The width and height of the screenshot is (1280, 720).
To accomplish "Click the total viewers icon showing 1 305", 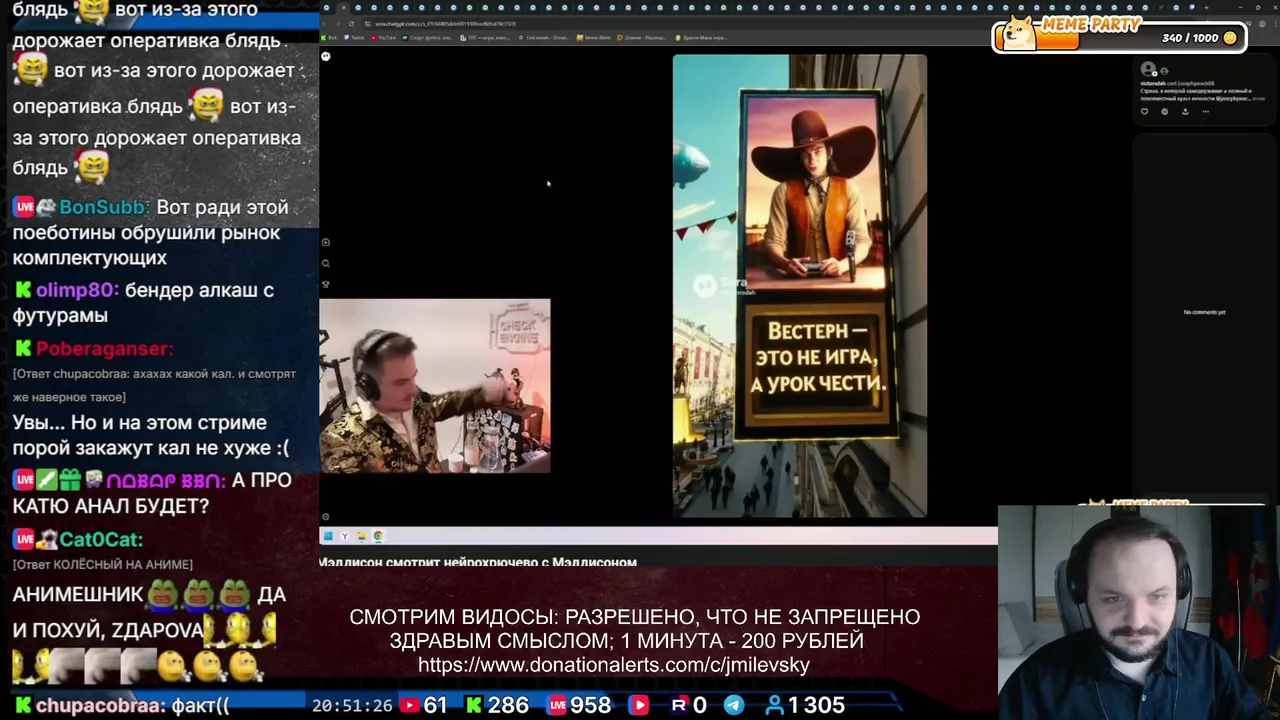I will point(774,705).
